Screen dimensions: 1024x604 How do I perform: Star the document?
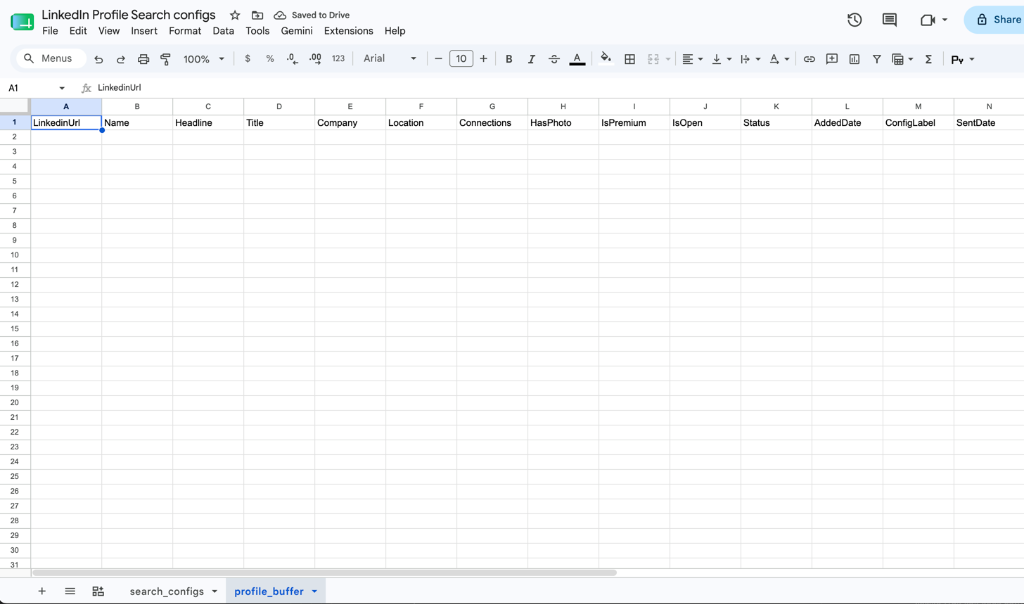coord(235,15)
